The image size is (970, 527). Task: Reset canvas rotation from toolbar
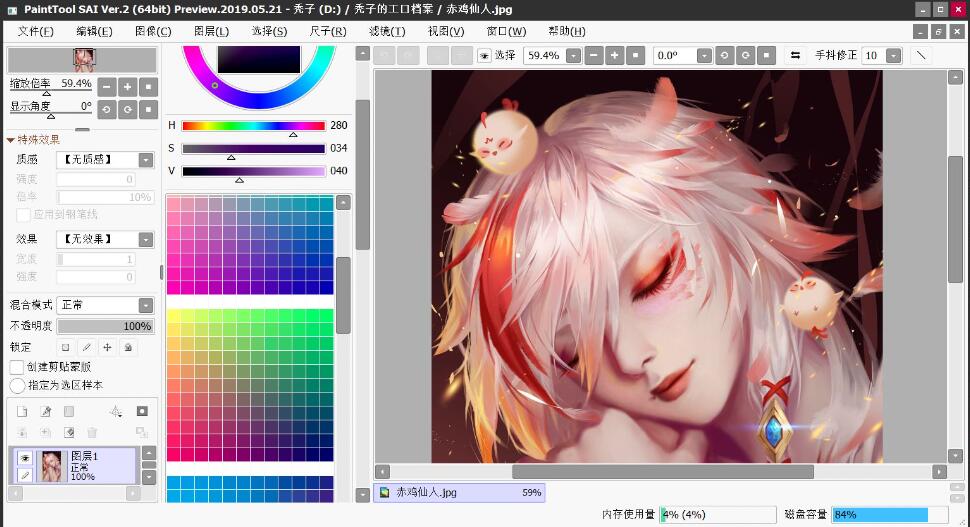coord(766,56)
